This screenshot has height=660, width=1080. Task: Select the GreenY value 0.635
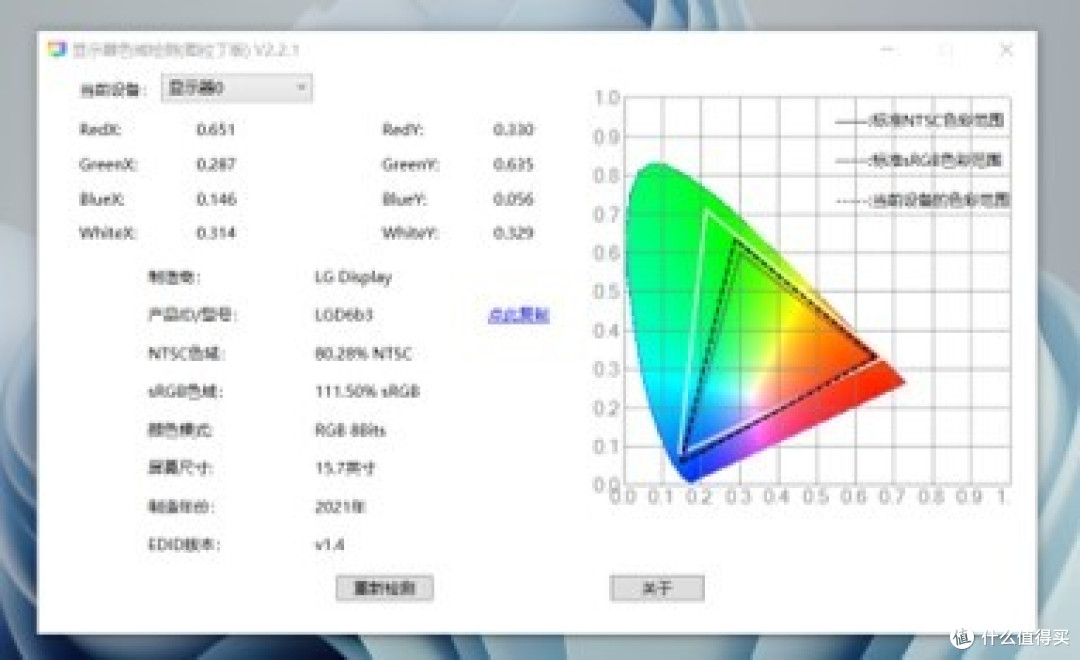513,164
